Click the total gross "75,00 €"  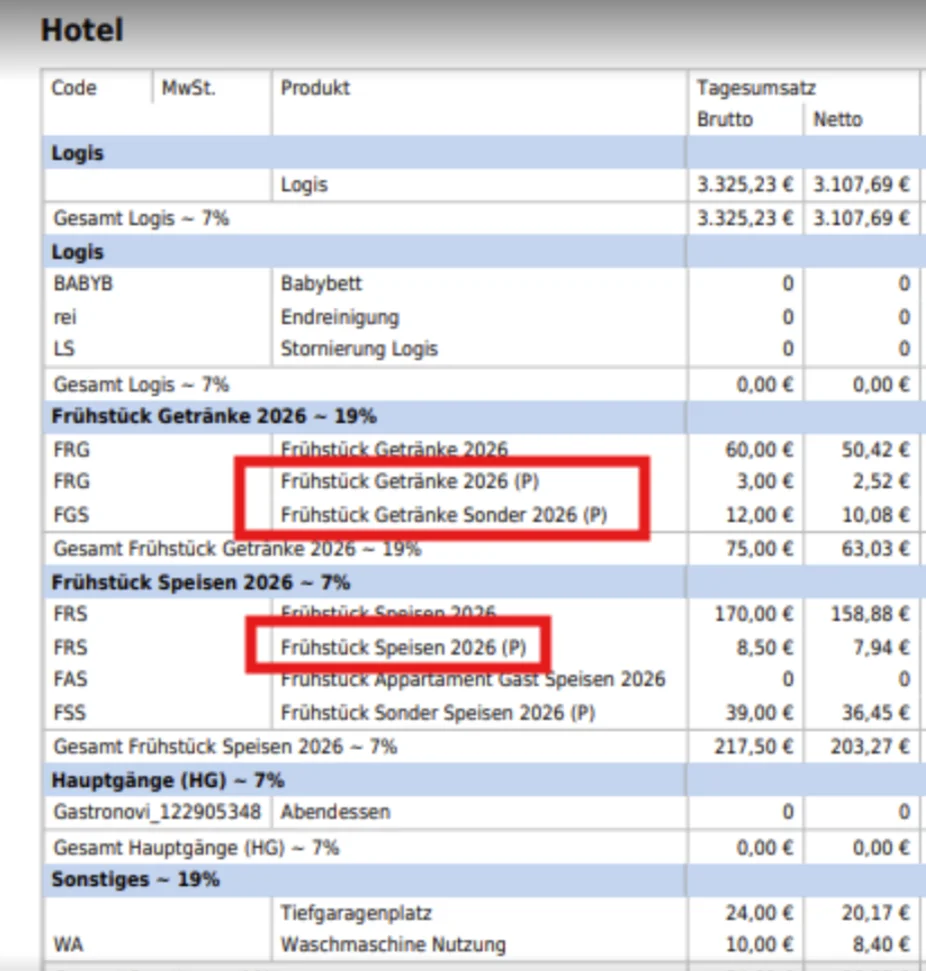(759, 549)
